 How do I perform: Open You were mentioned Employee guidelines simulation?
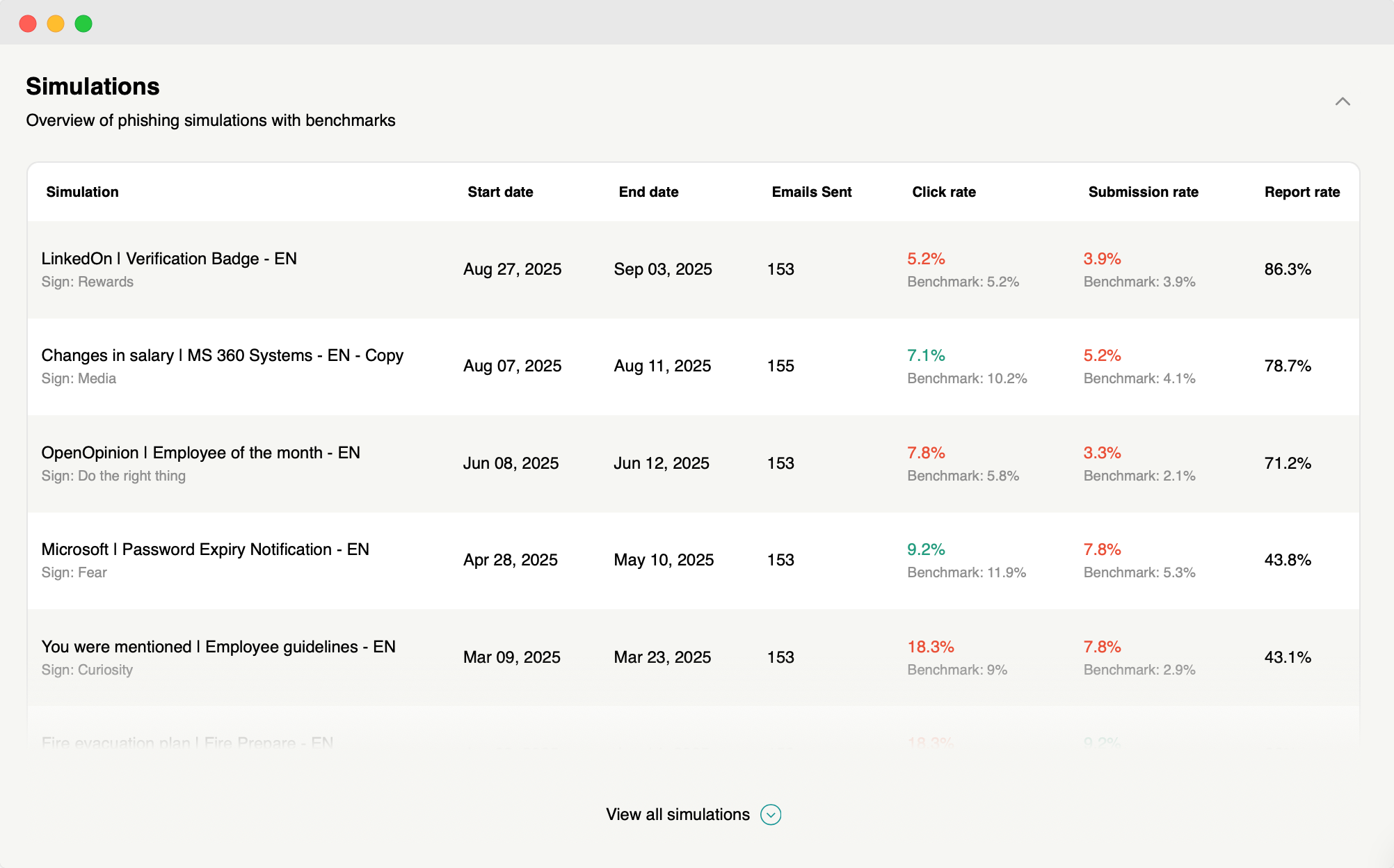[x=218, y=647]
